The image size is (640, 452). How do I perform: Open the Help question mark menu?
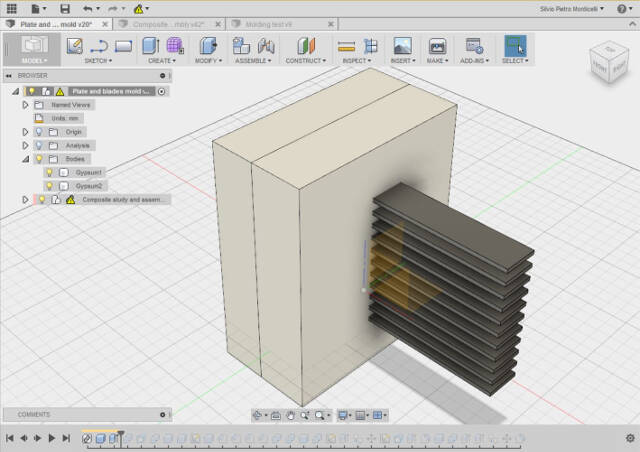(623, 9)
